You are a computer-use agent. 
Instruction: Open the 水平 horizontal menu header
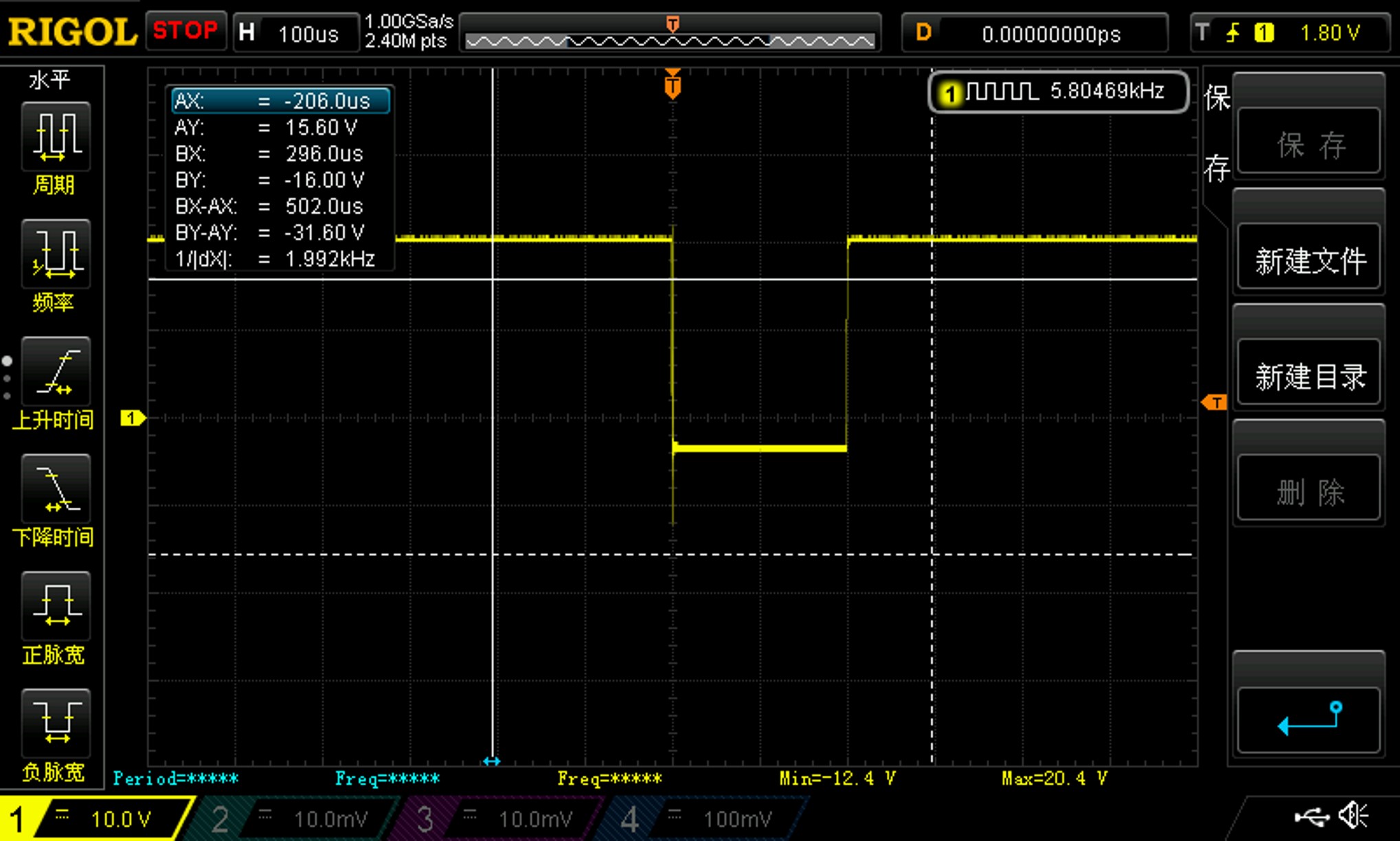49,80
